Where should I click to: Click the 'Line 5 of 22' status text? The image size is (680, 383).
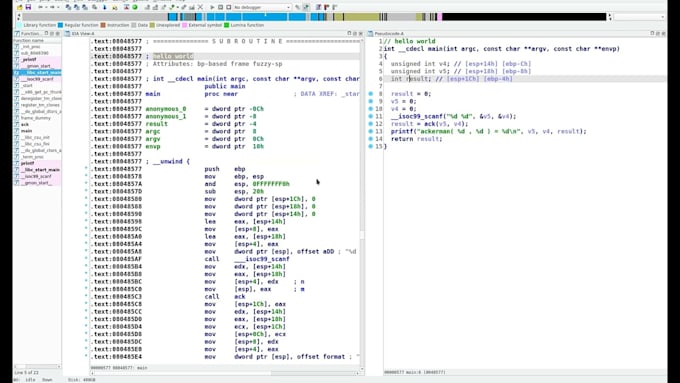click(x=27, y=373)
